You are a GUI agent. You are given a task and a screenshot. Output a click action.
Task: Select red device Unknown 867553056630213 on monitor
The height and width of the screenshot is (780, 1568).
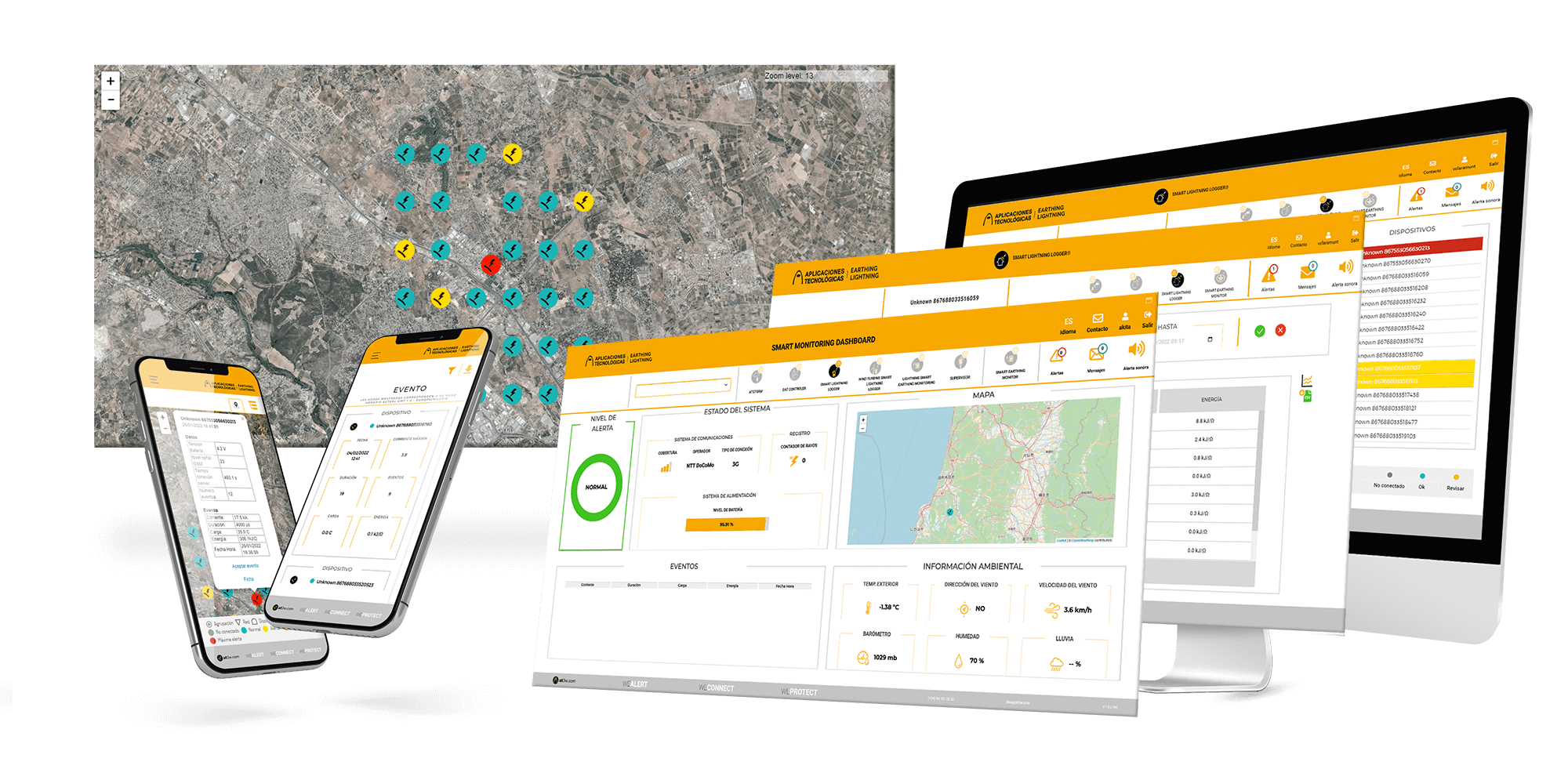pyautogui.click(x=1421, y=247)
